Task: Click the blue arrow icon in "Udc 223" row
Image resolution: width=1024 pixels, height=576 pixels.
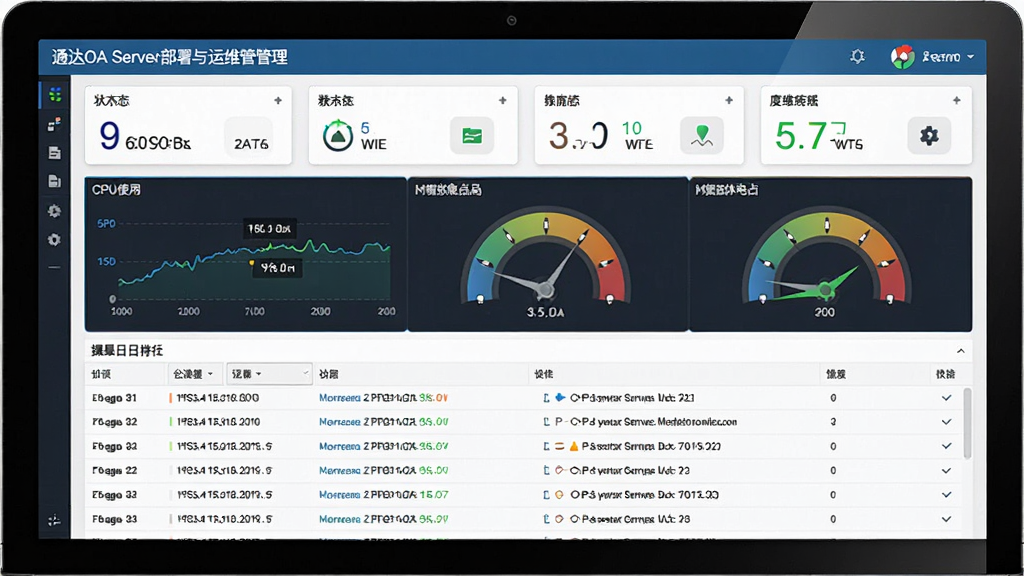Action: (x=560, y=397)
